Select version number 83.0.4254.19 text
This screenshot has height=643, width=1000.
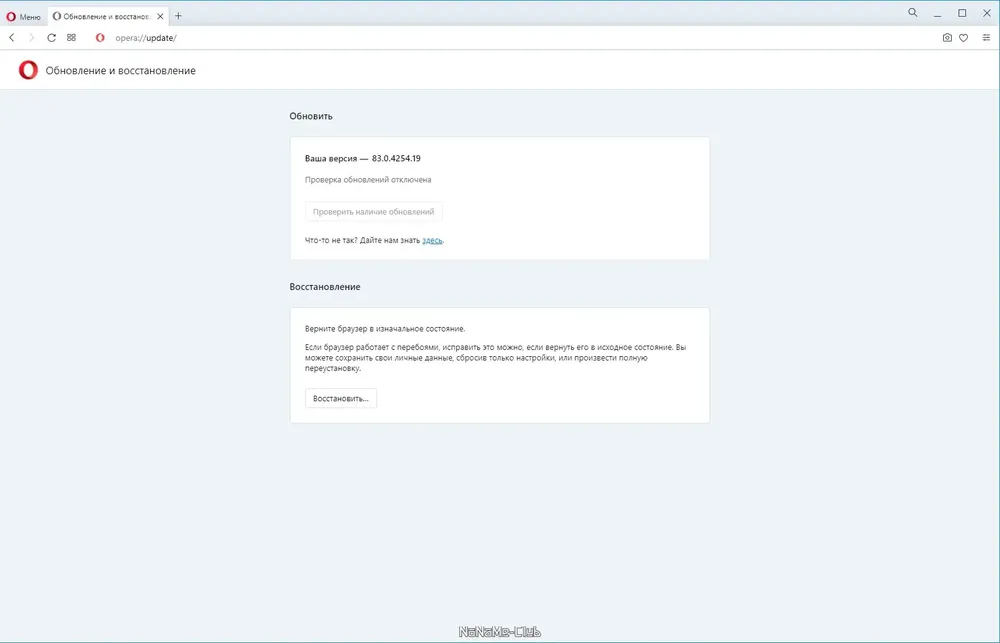pyautogui.click(x=396, y=158)
